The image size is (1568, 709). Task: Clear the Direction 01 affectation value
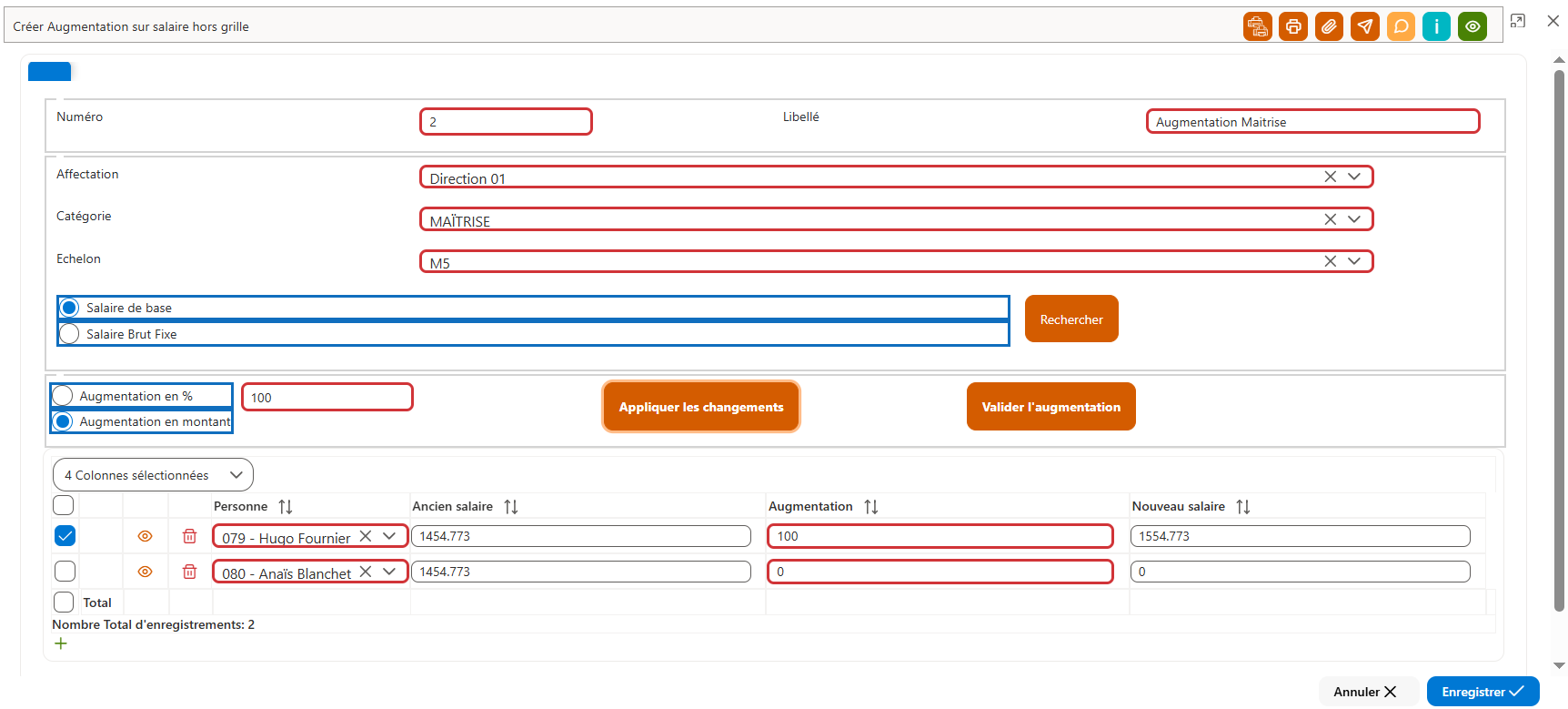[x=1330, y=177]
